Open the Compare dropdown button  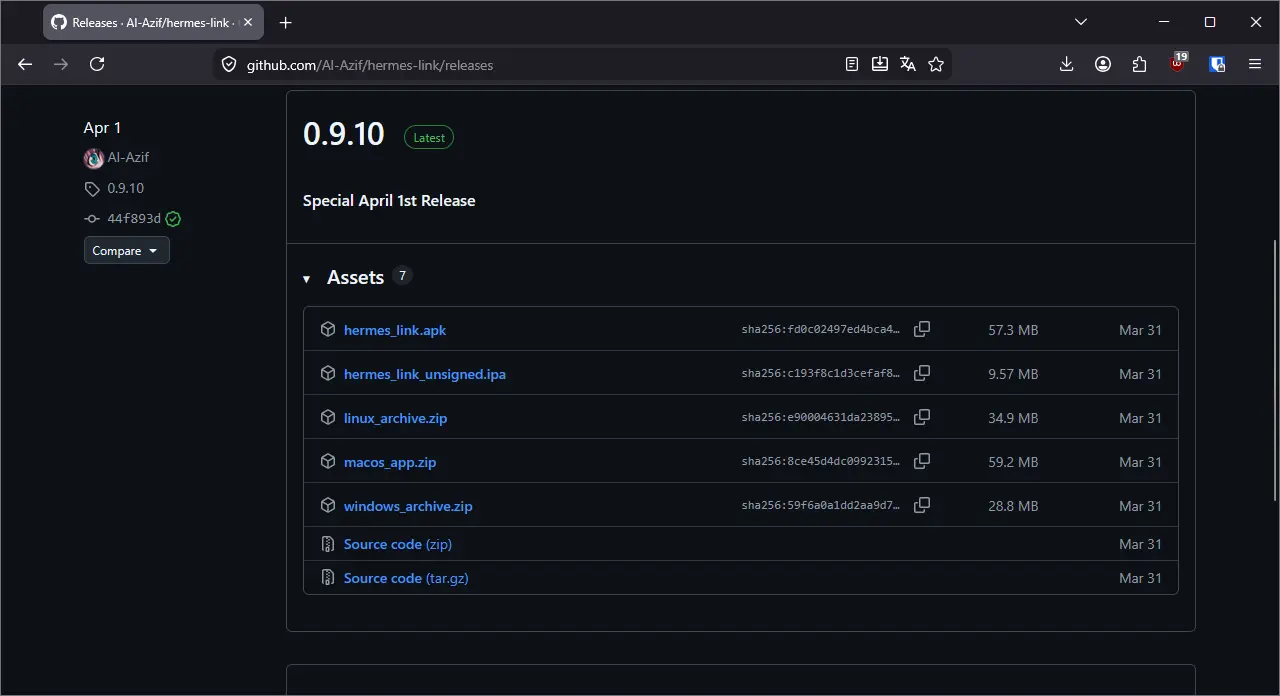point(127,250)
